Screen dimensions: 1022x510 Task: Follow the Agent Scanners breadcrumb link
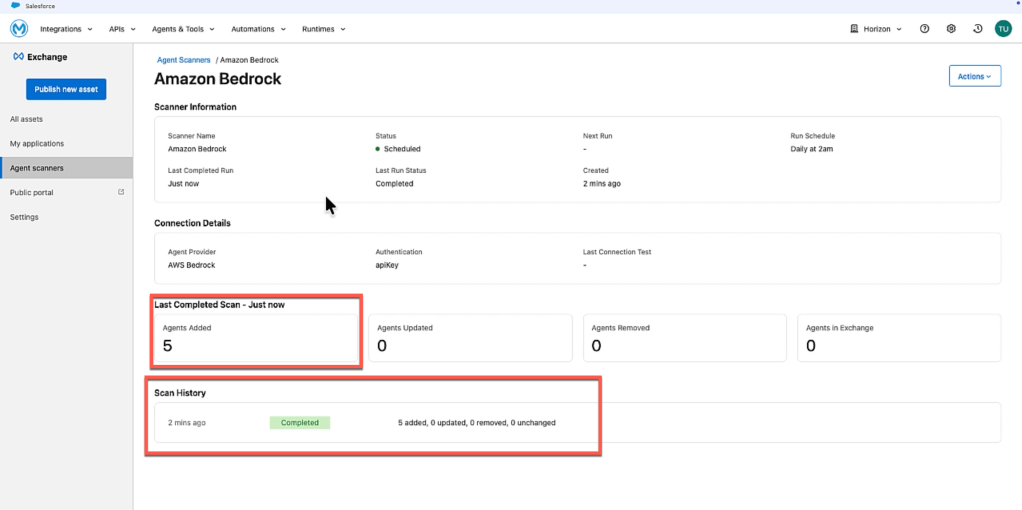pos(184,60)
